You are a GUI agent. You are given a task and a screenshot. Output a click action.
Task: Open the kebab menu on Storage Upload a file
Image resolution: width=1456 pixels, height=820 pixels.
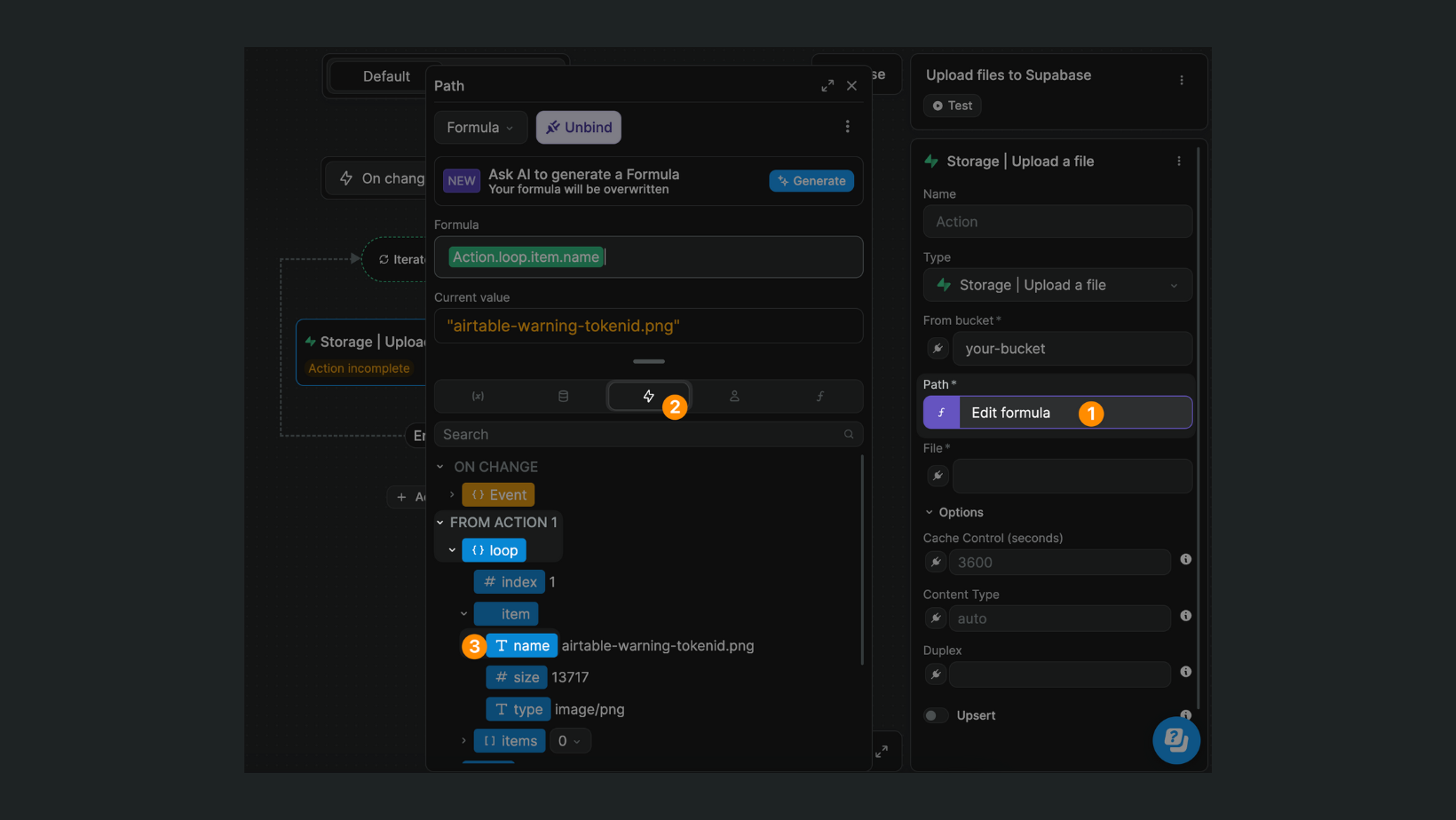1179,161
